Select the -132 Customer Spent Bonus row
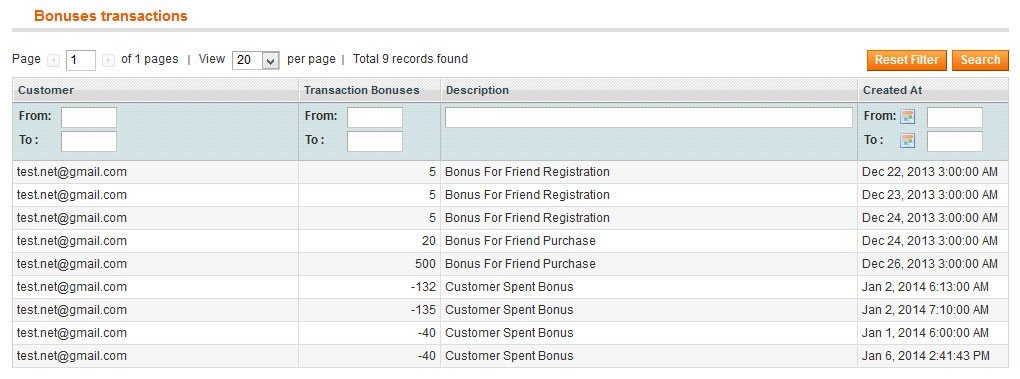The image size is (1020, 379). [x=511, y=287]
